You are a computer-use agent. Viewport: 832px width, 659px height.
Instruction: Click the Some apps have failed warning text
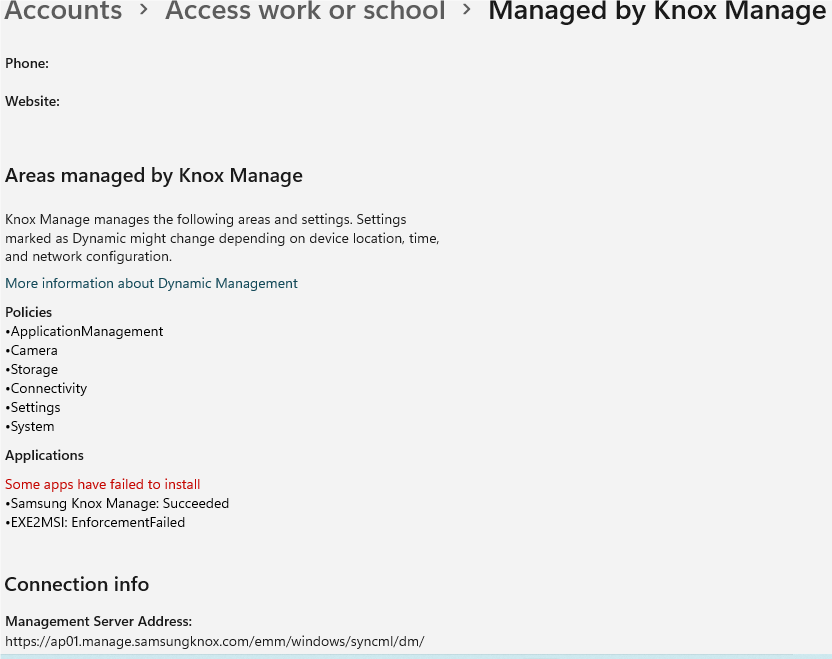point(102,484)
